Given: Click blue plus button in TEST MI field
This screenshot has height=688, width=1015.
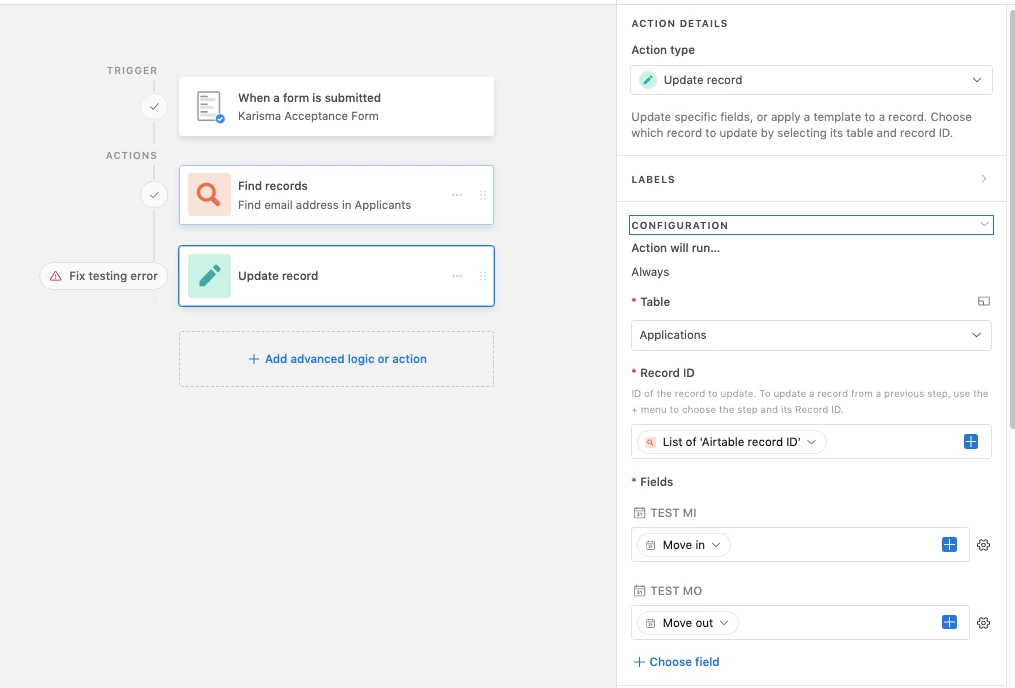Looking at the screenshot, I should [x=949, y=545].
